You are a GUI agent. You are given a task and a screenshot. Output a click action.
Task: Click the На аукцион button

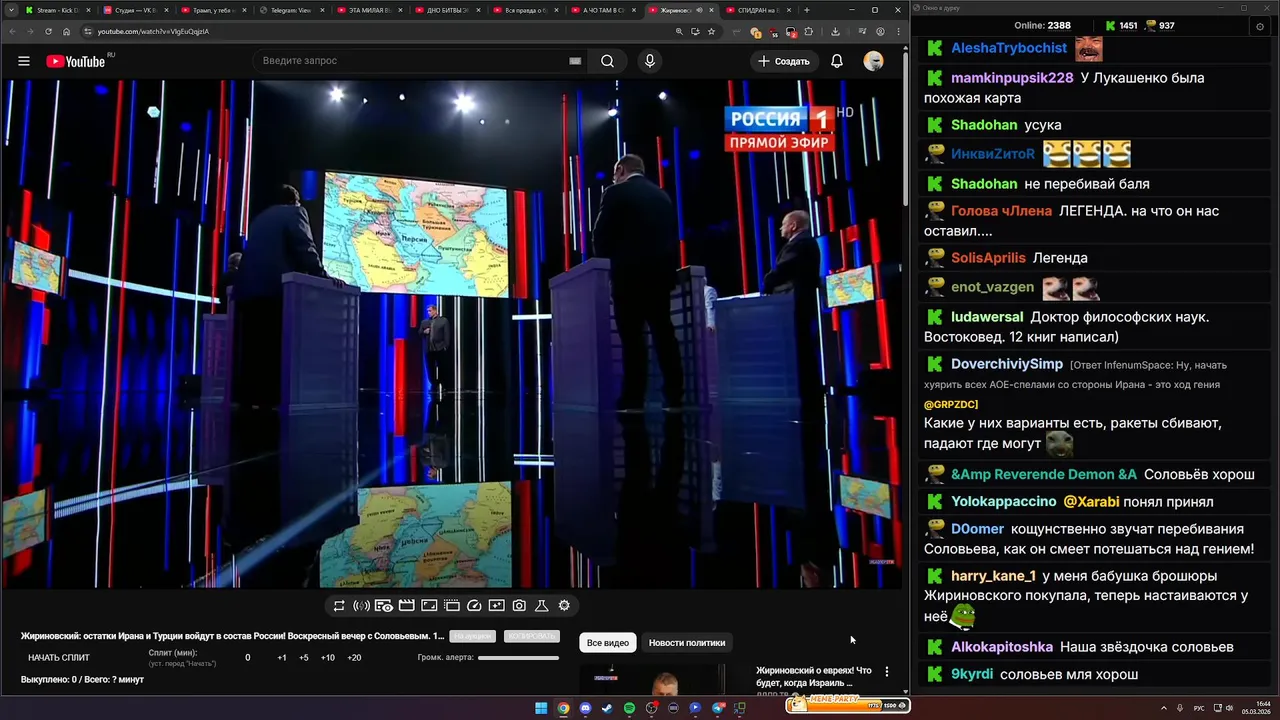coord(472,636)
